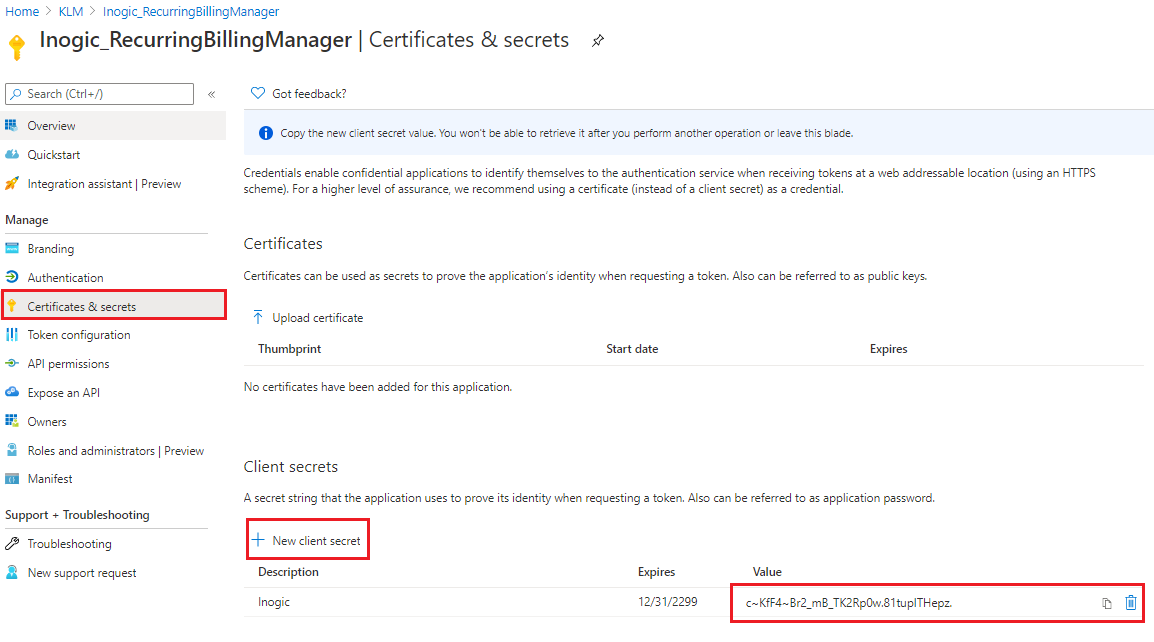Open New support request

pos(82,573)
